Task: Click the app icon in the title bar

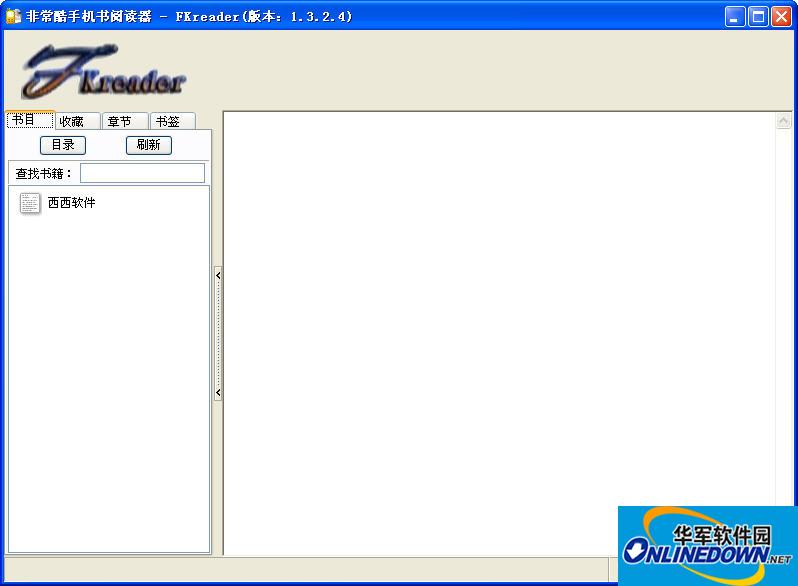Action: click(x=13, y=16)
